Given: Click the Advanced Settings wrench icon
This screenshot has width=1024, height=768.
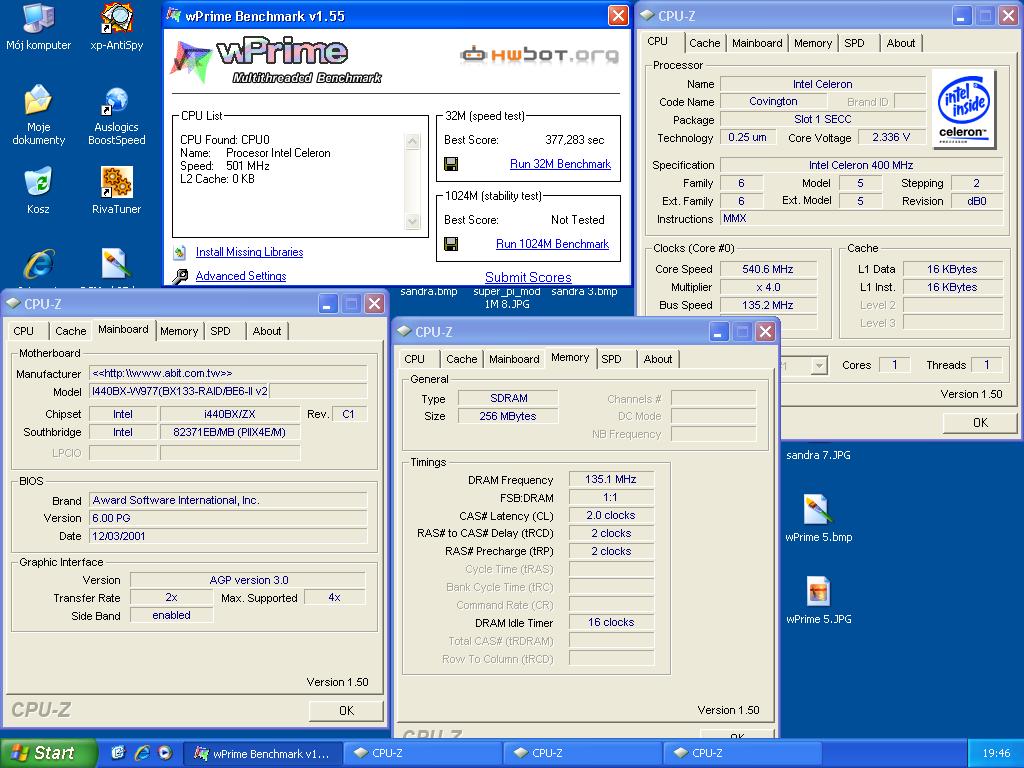Looking at the screenshot, I should tap(180, 276).
